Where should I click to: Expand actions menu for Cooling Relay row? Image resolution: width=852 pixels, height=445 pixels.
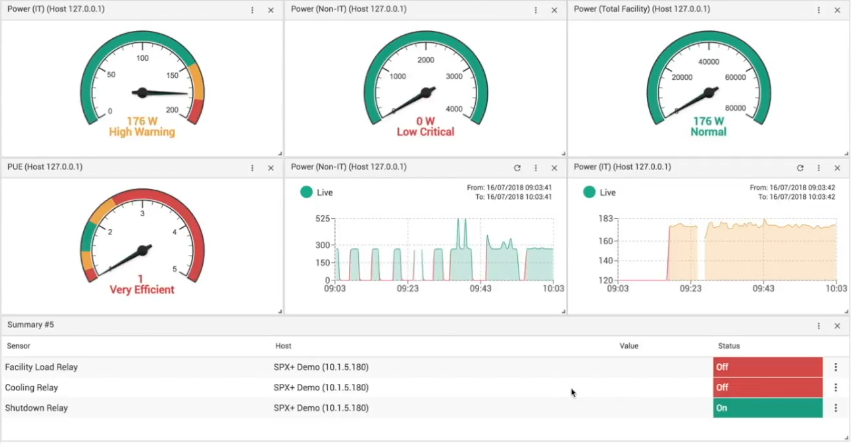(x=836, y=387)
